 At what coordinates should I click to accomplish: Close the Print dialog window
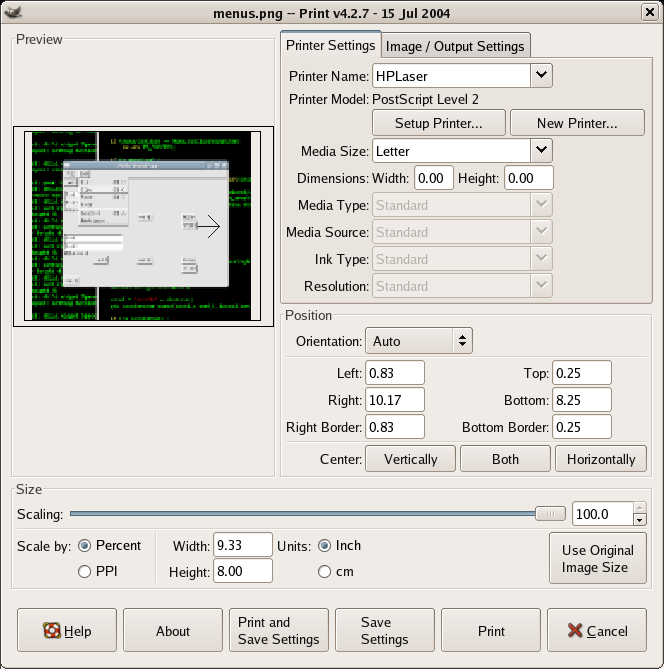pos(650,11)
